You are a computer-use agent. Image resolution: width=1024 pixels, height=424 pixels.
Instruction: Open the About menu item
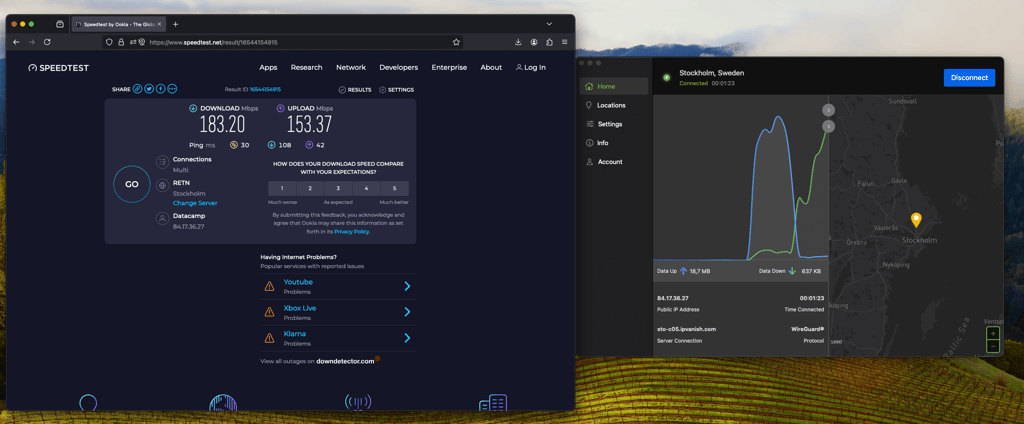(491, 67)
